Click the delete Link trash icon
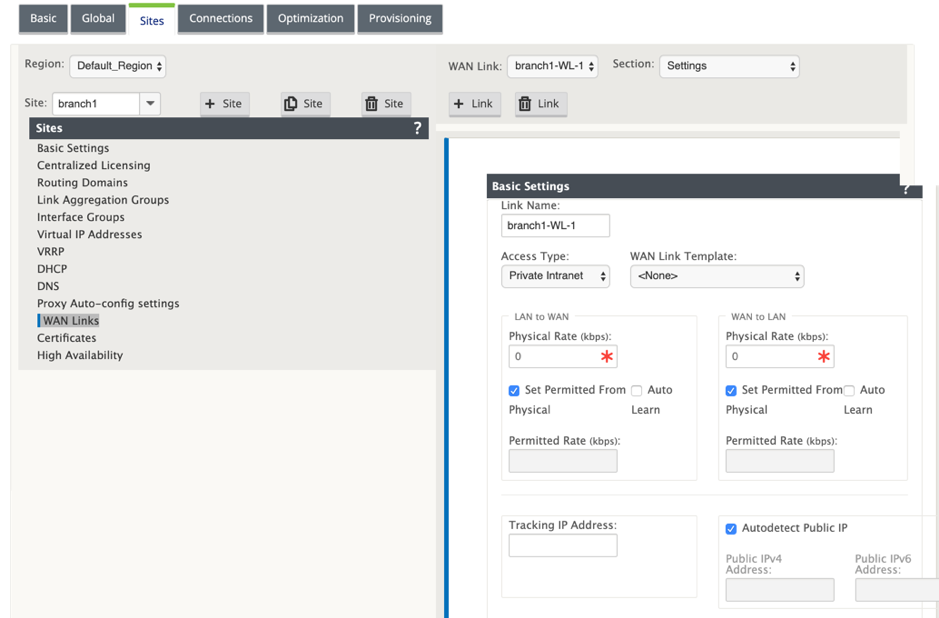939x618 pixels. (525, 104)
